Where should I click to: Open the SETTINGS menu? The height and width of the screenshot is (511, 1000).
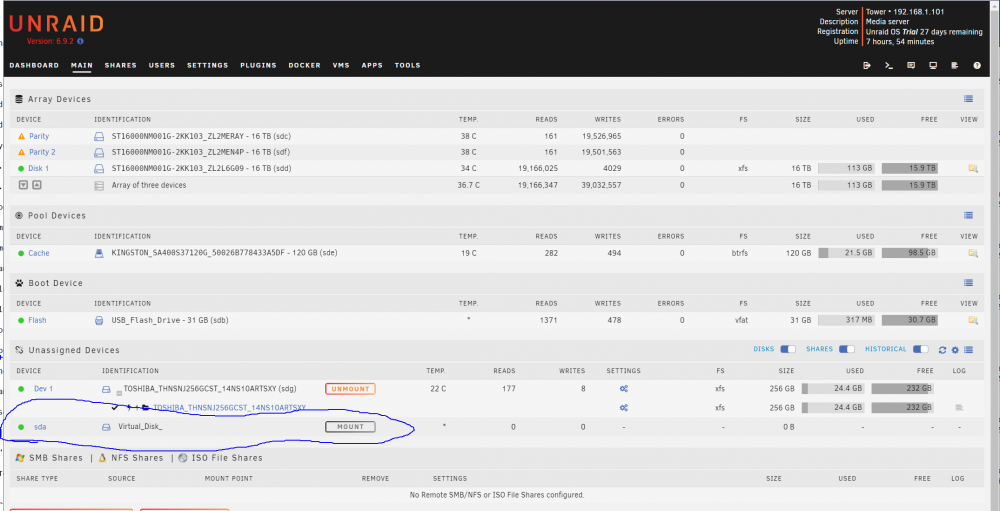click(207, 65)
